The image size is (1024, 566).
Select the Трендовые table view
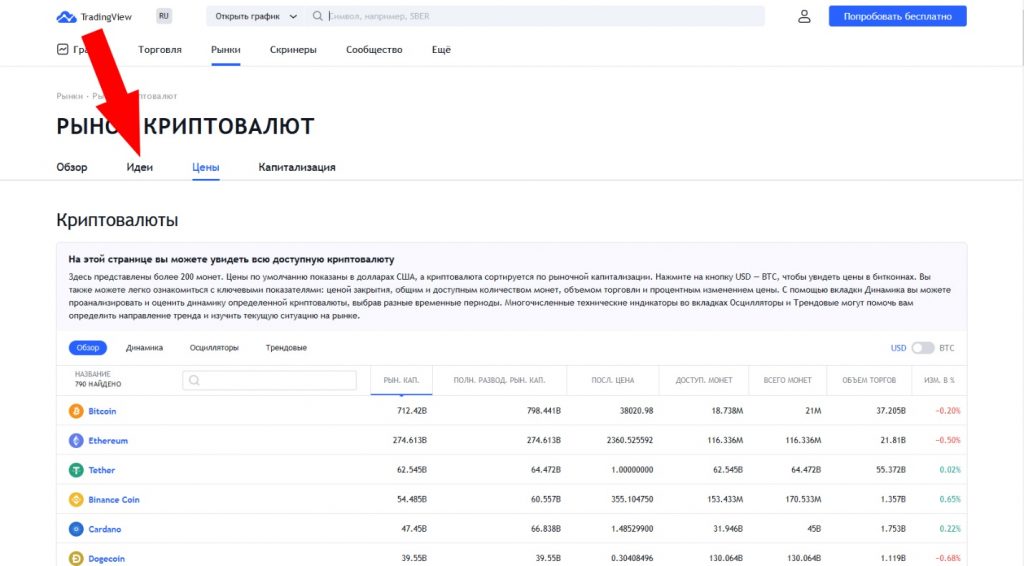pos(286,348)
